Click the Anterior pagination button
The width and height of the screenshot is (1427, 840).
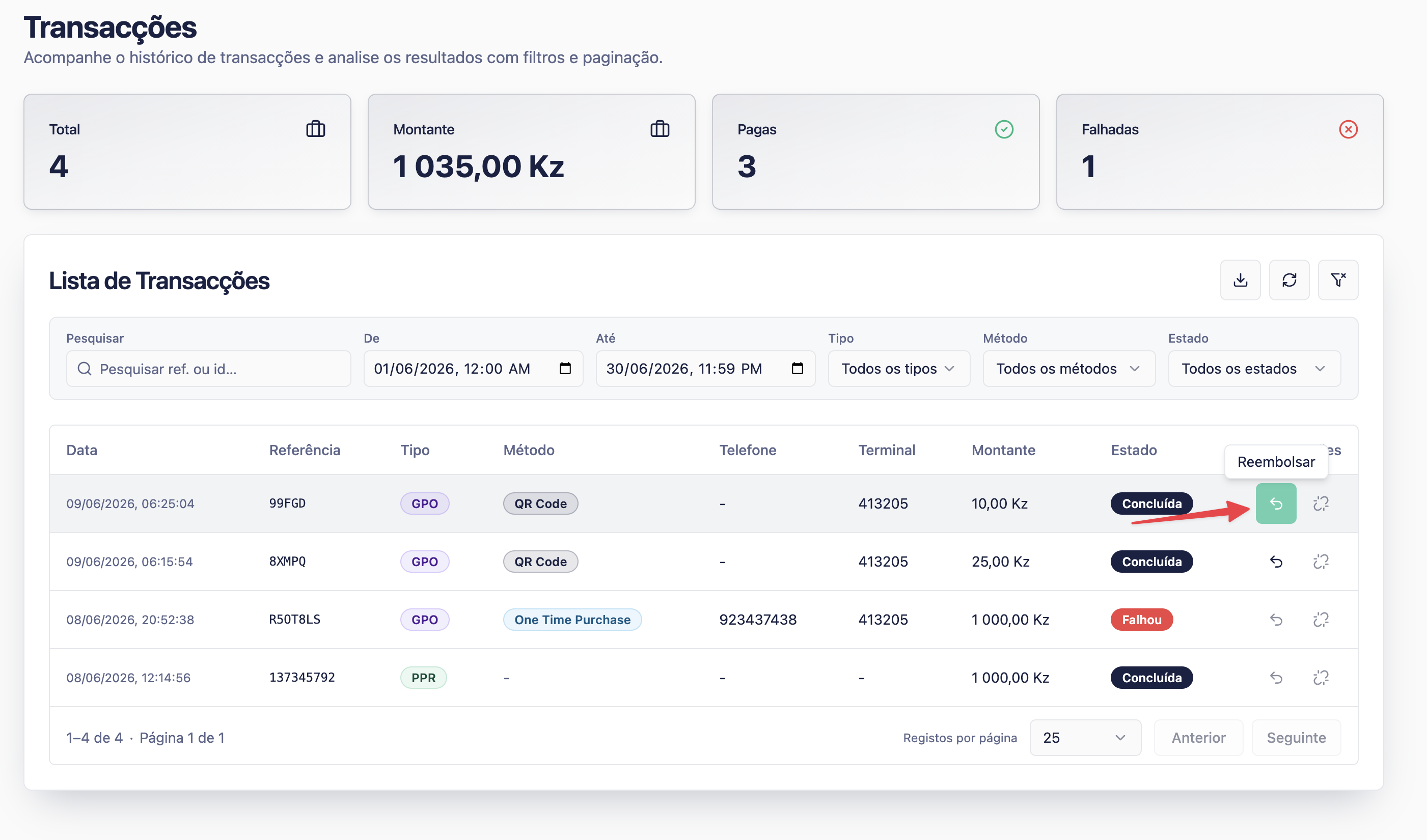tap(1198, 738)
